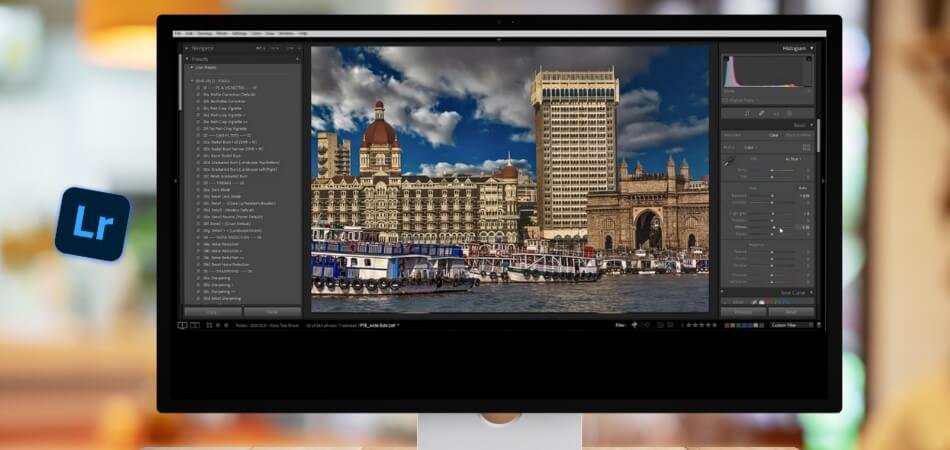Set treatment to Color
950x450 pixels.
pos(774,135)
